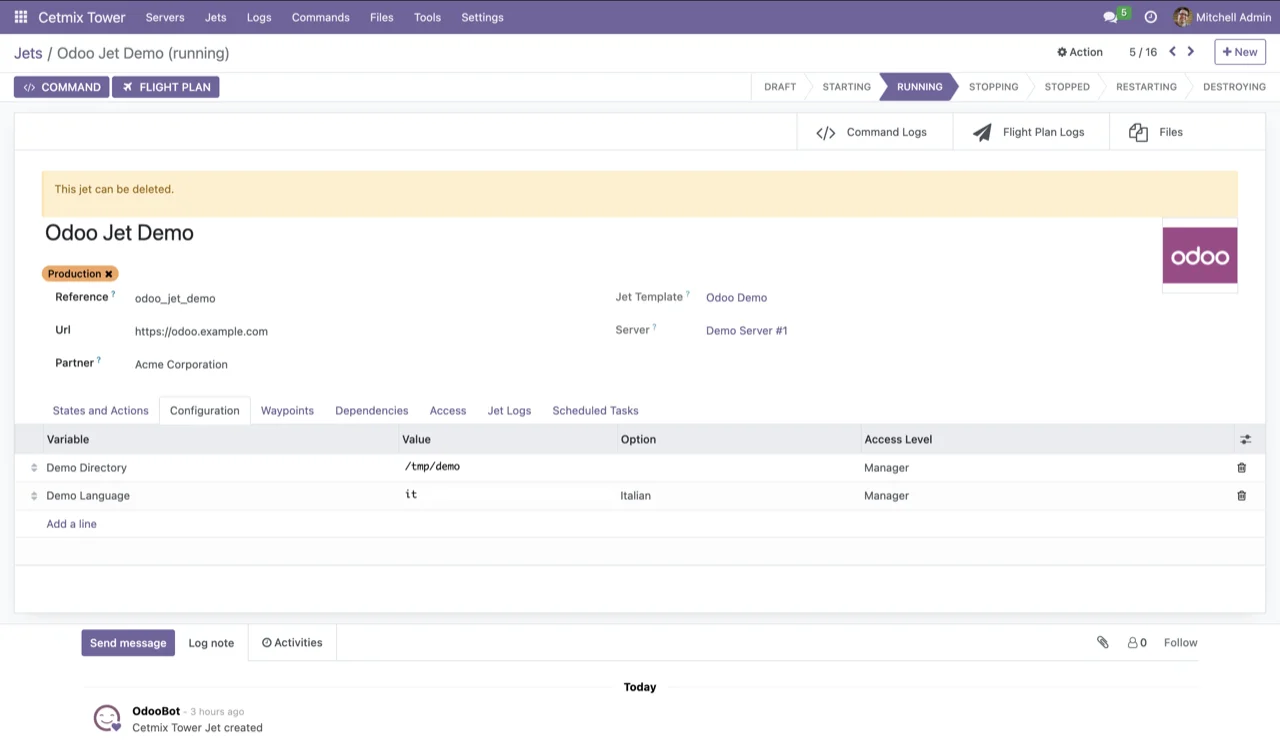Switch to the Waypoints tab
The height and width of the screenshot is (743, 1280).
(x=287, y=410)
